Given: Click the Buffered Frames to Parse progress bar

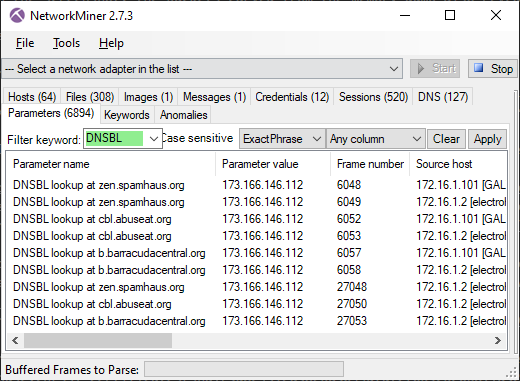Looking at the screenshot, I should [x=244, y=370].
